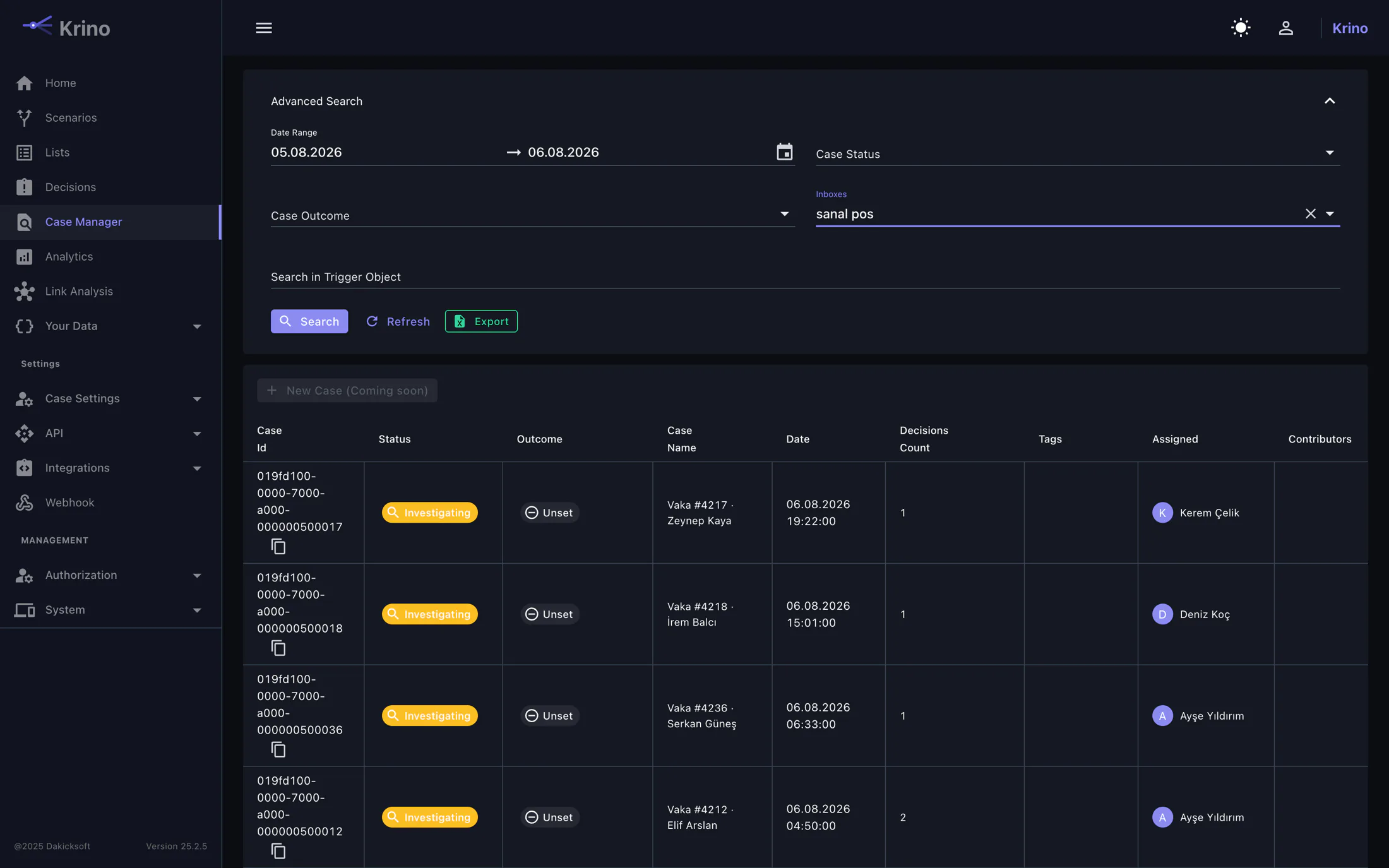Expand the Authorization submenu arrow
This screenshot has height=868, width=1389.
[197, 576]
